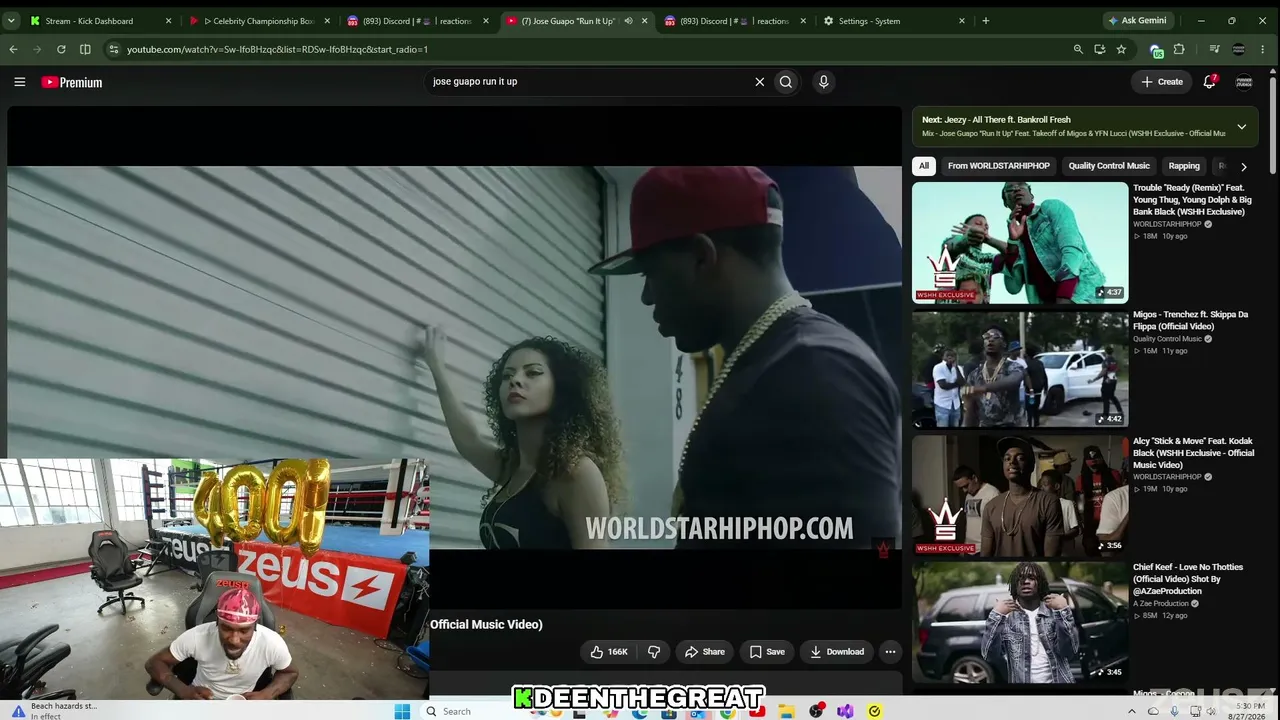The image size is (1280, 720).
Task: Open the Chrome profile avatar
Action: coord(1238,49)
